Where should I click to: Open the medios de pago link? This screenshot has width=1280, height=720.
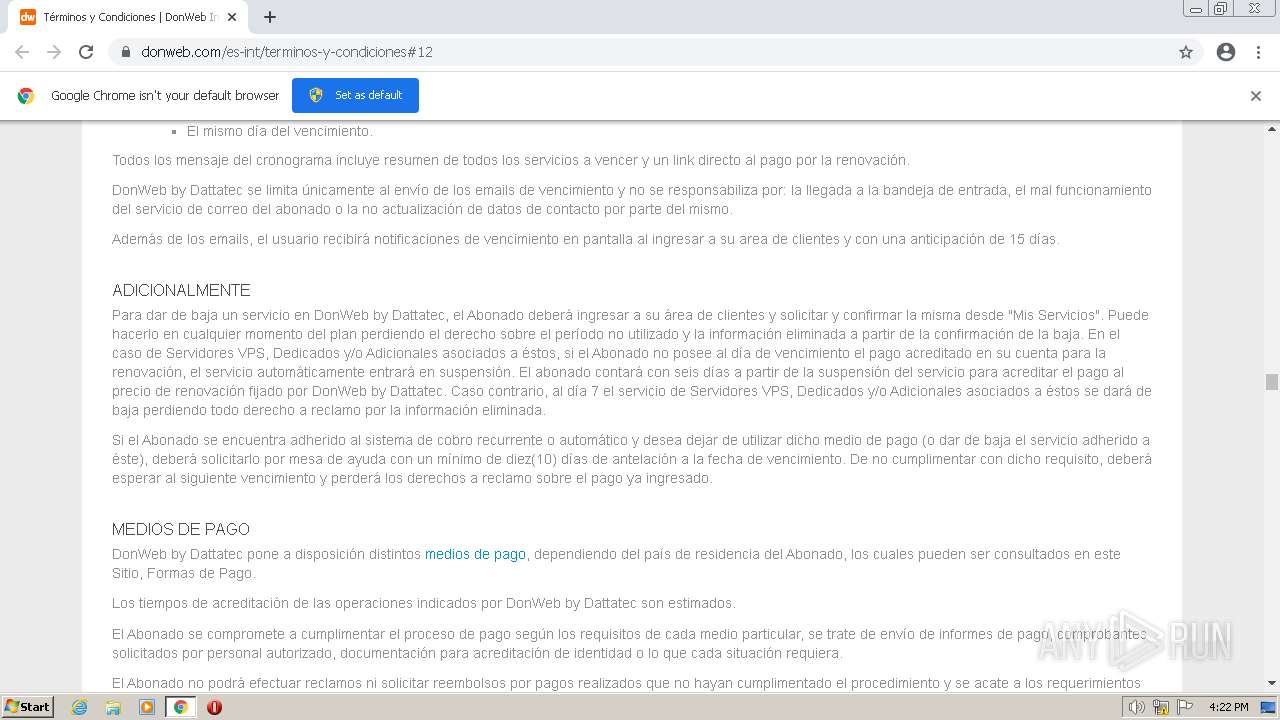pyautogui.click(x=475, y=554)
